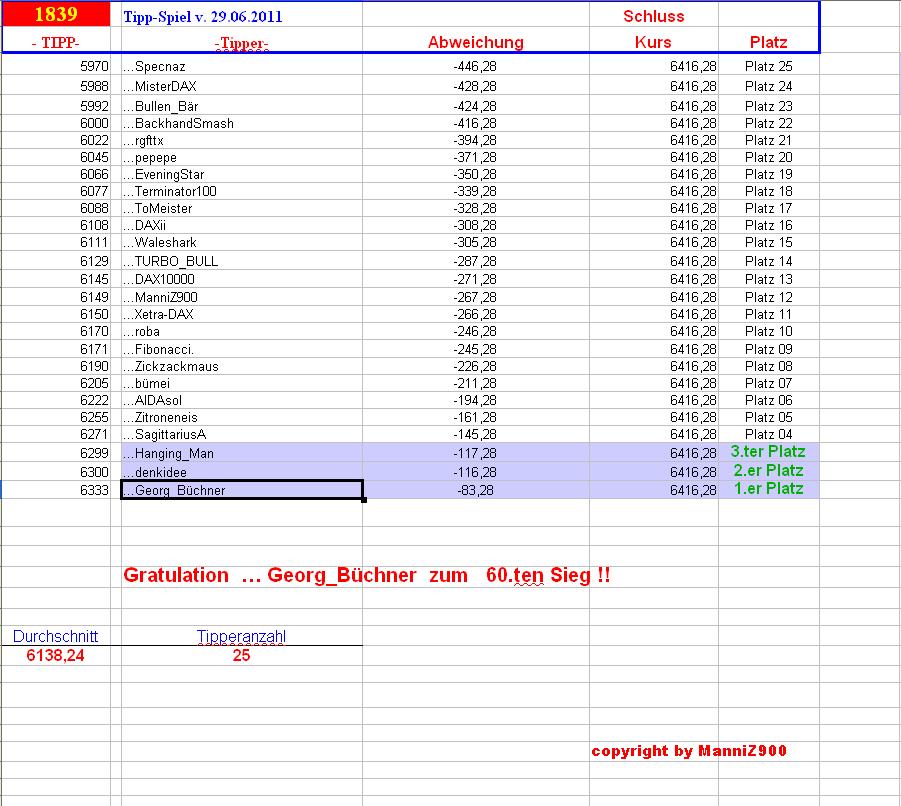901x806 pixels.
Task: Select the ...roba cell
Action: pyautogui.click(x=241, y=331)
